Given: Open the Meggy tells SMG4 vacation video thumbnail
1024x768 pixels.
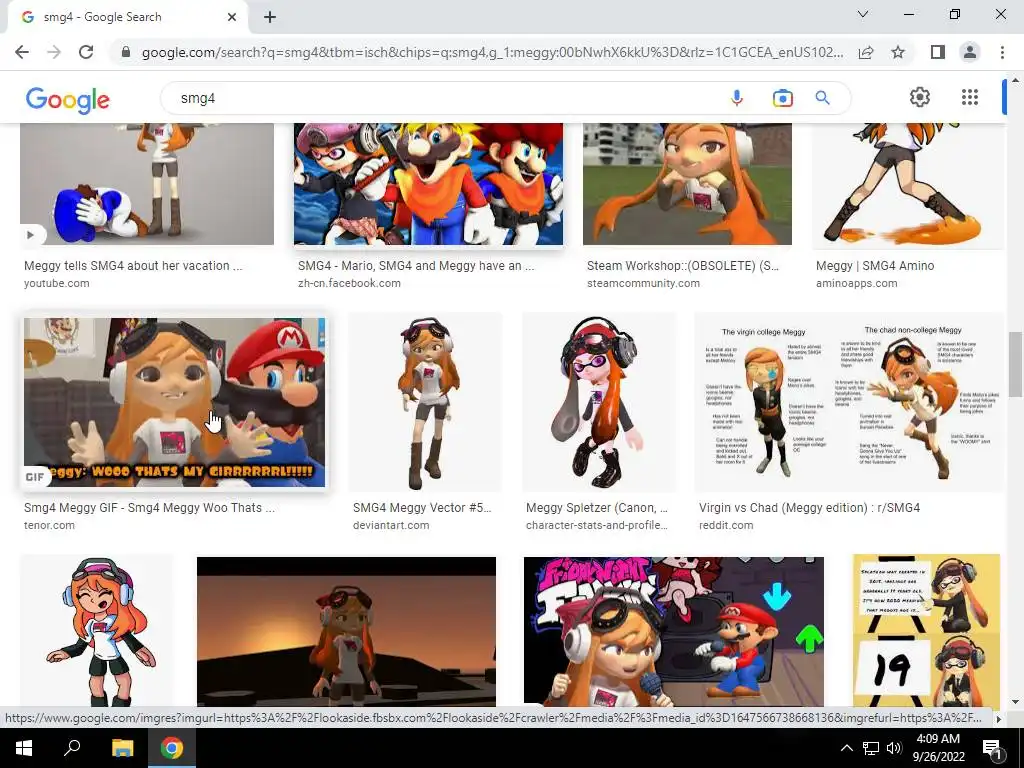Looking at the screenshot, I should point(147,184).
